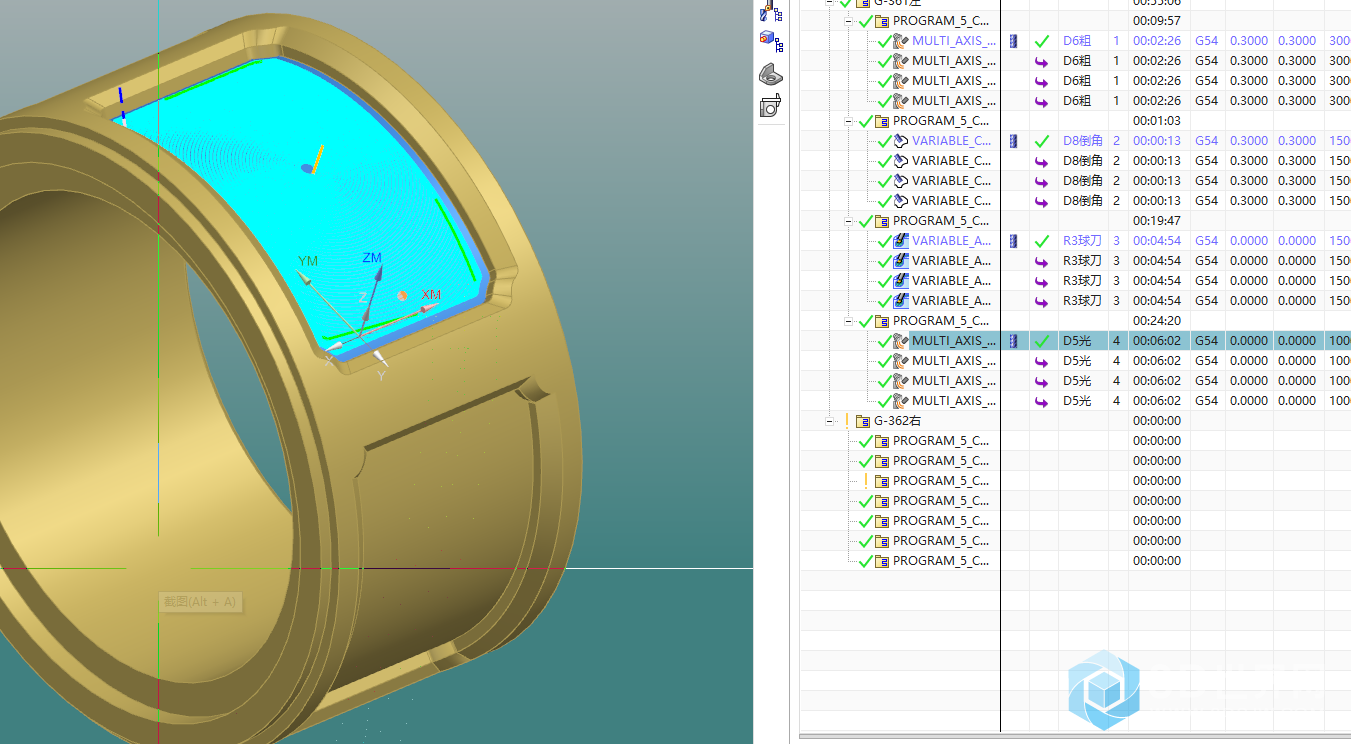This screenshot has height=744, width=1351.
Task: Click the 00:19:47 group time cell
Action: [1157, 221]
